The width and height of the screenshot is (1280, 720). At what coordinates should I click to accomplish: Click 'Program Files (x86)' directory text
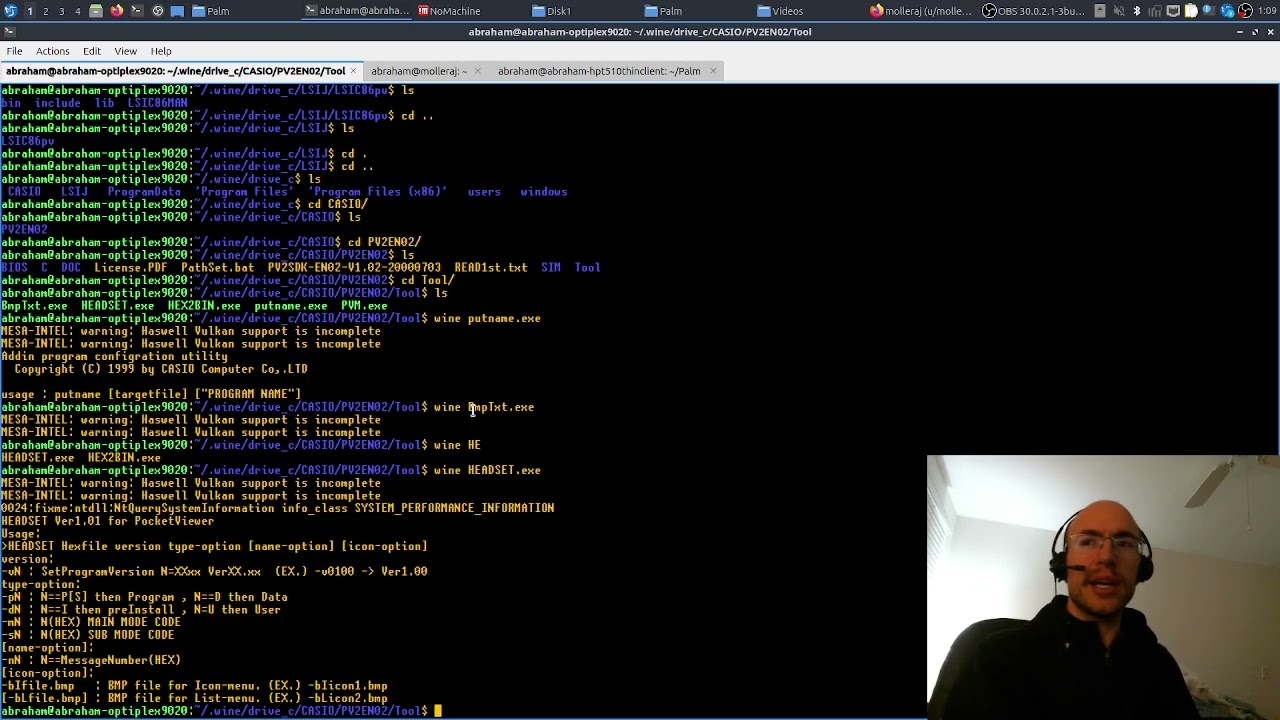pos(377,192)
